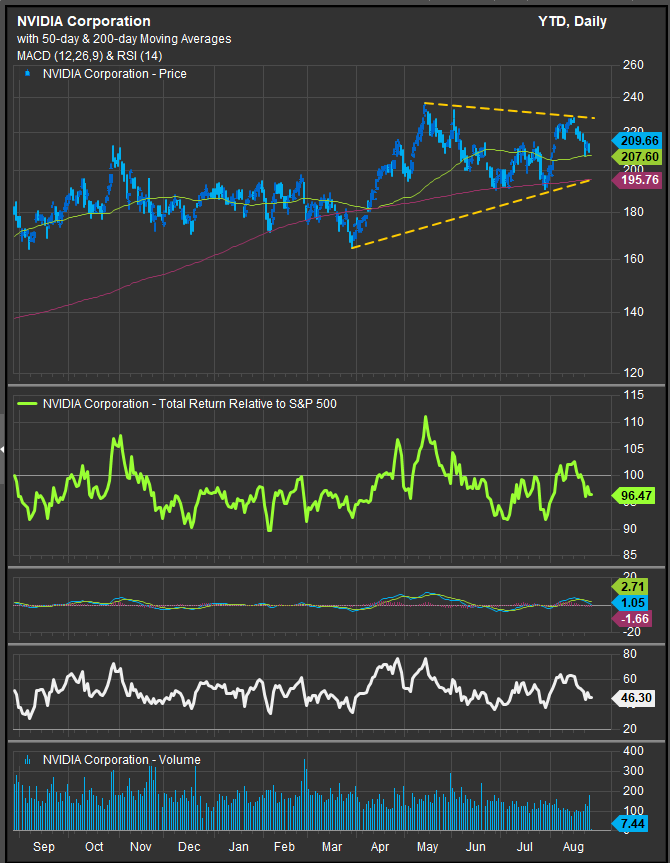The height and width of the screenshot is (863, 670).
Task: Click the Aug label on the time axis
Action: coord(573,847)
